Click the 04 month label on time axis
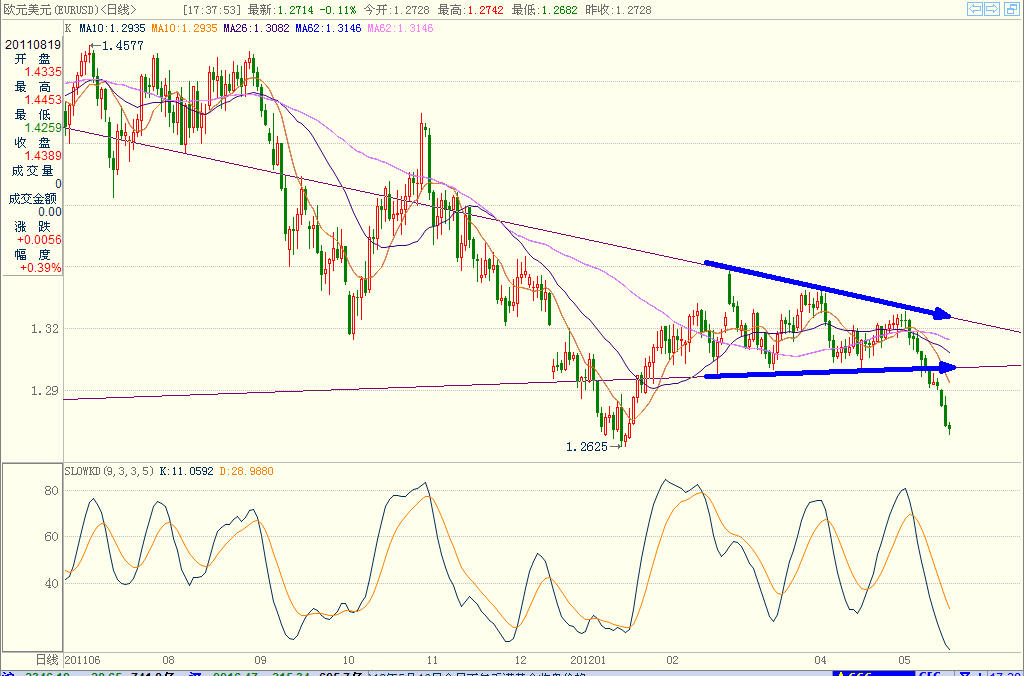Image resolution: width=1024 pixels, height=676 pixels. (820, 660)
